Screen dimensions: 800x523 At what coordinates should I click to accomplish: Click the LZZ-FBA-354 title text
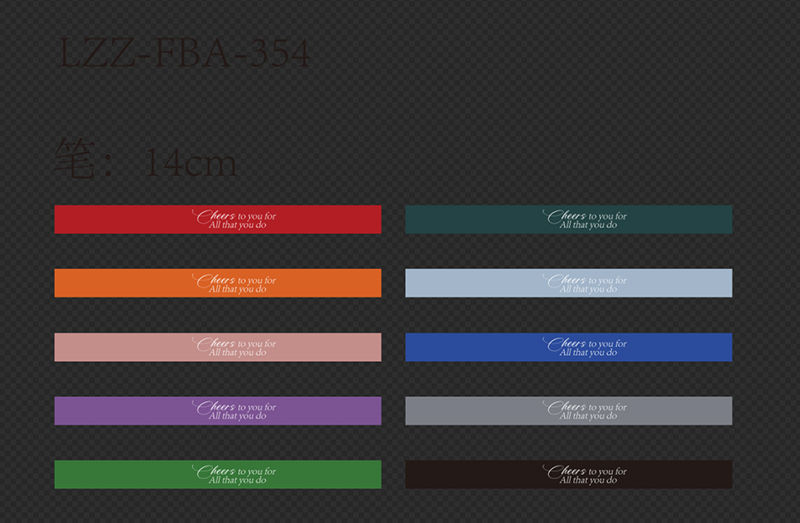[x=182, y=53]
